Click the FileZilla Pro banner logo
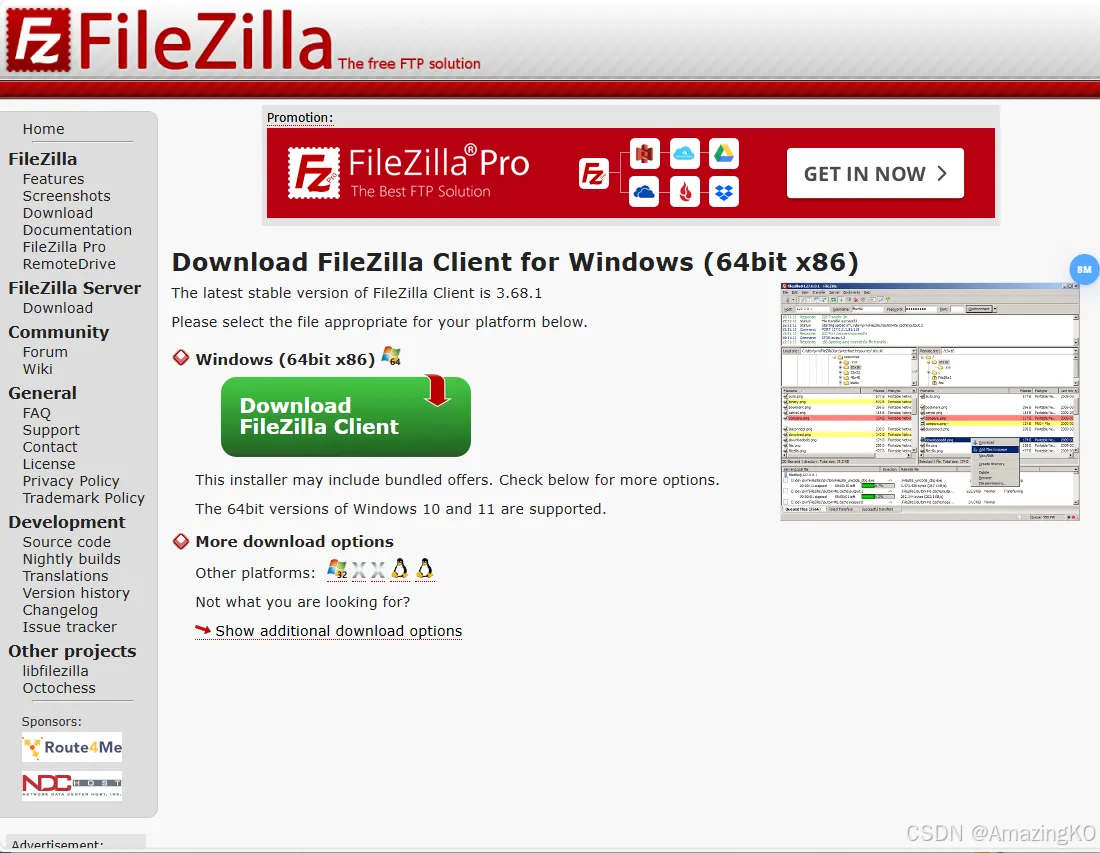Image resolution: width=1100 pixels, height=853 pixels. point(408,173)
